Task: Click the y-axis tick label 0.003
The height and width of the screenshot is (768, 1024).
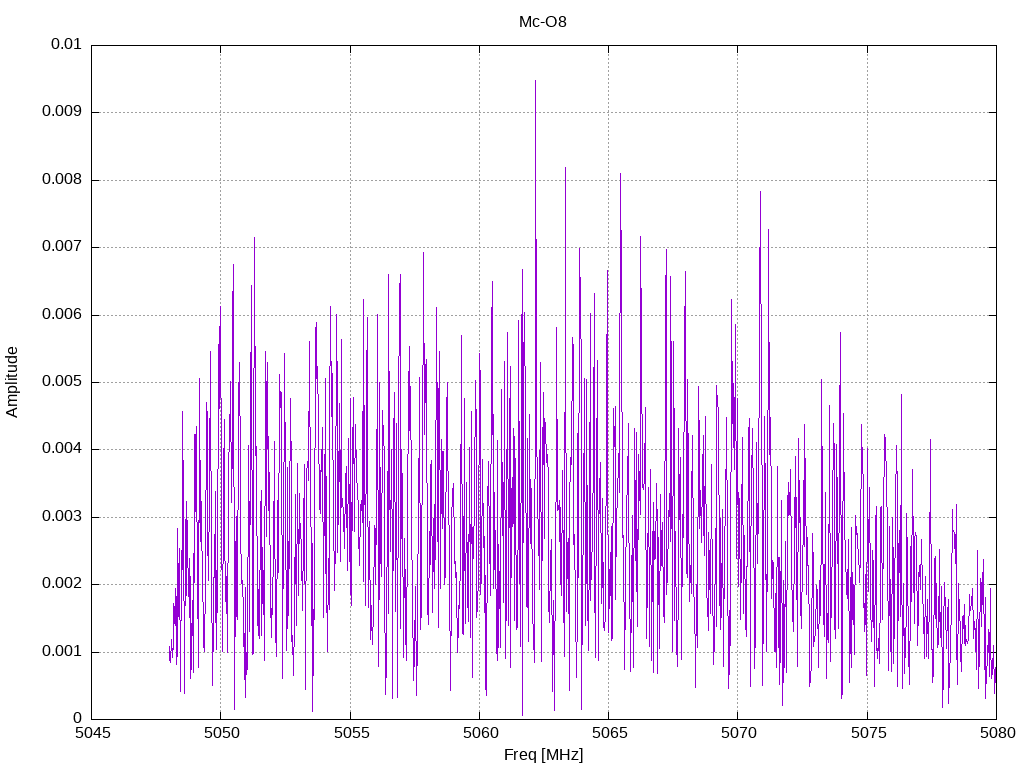Action: coord(62,517)
